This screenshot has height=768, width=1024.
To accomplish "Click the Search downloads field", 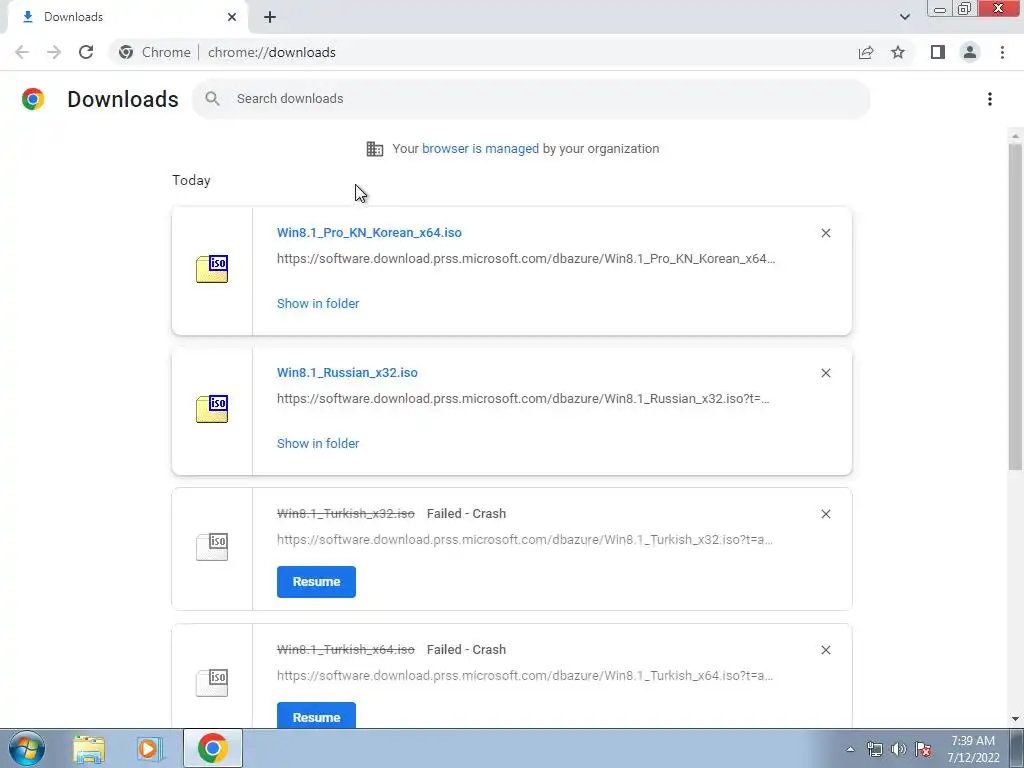I will point(531,99).
